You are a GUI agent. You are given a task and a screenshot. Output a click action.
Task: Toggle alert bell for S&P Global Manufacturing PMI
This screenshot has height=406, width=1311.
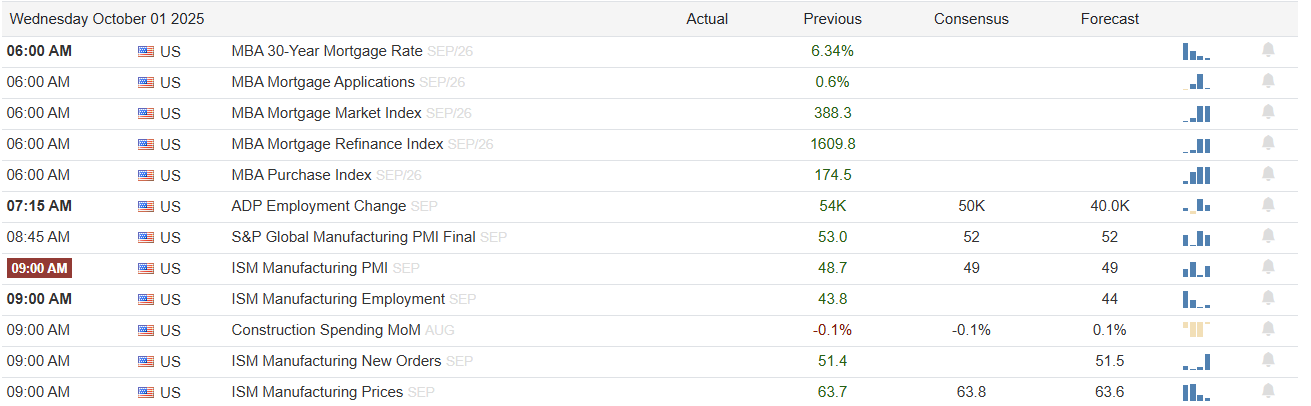click(x=1268, y=236)
